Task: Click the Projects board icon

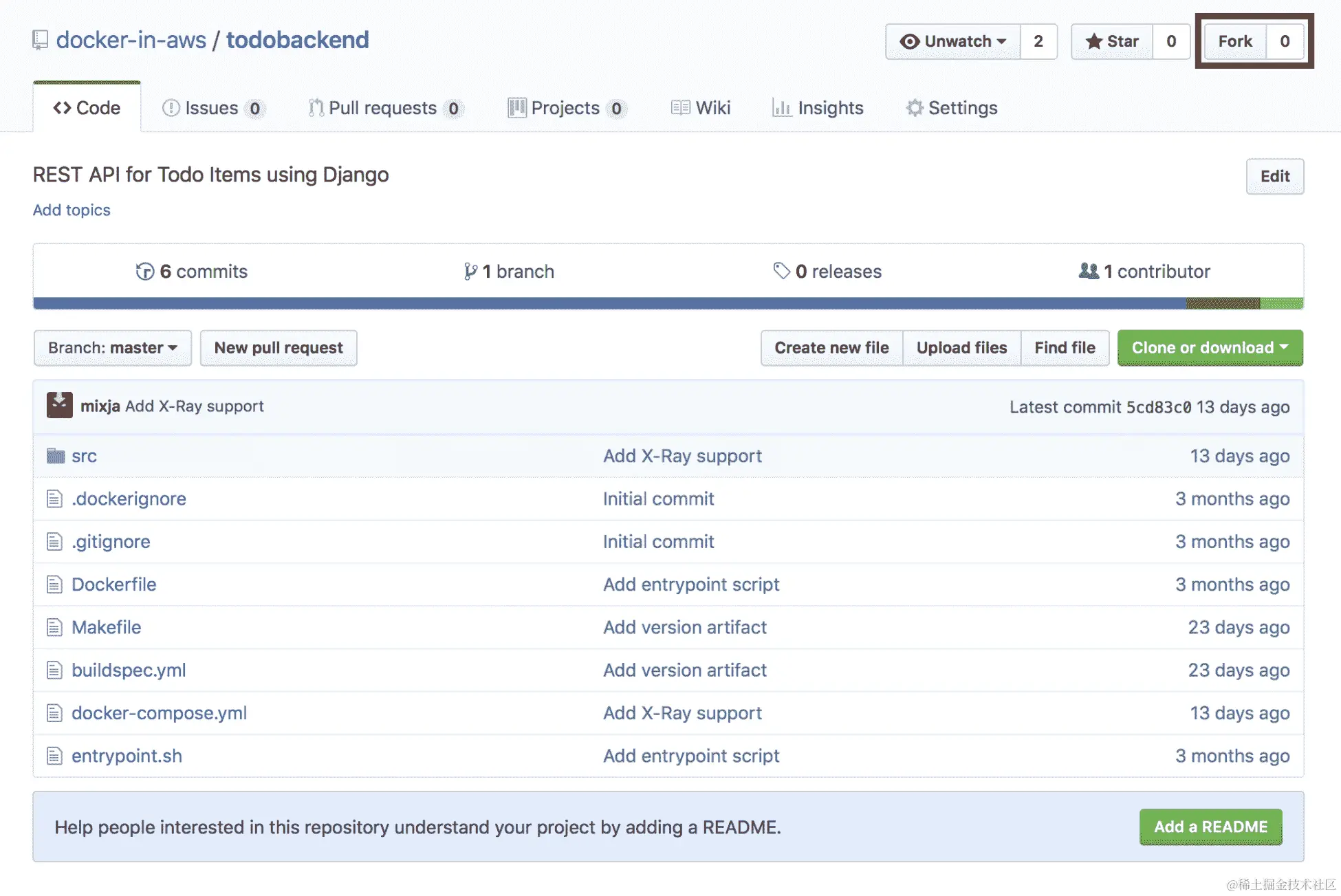Action: [x=517, y=108]
